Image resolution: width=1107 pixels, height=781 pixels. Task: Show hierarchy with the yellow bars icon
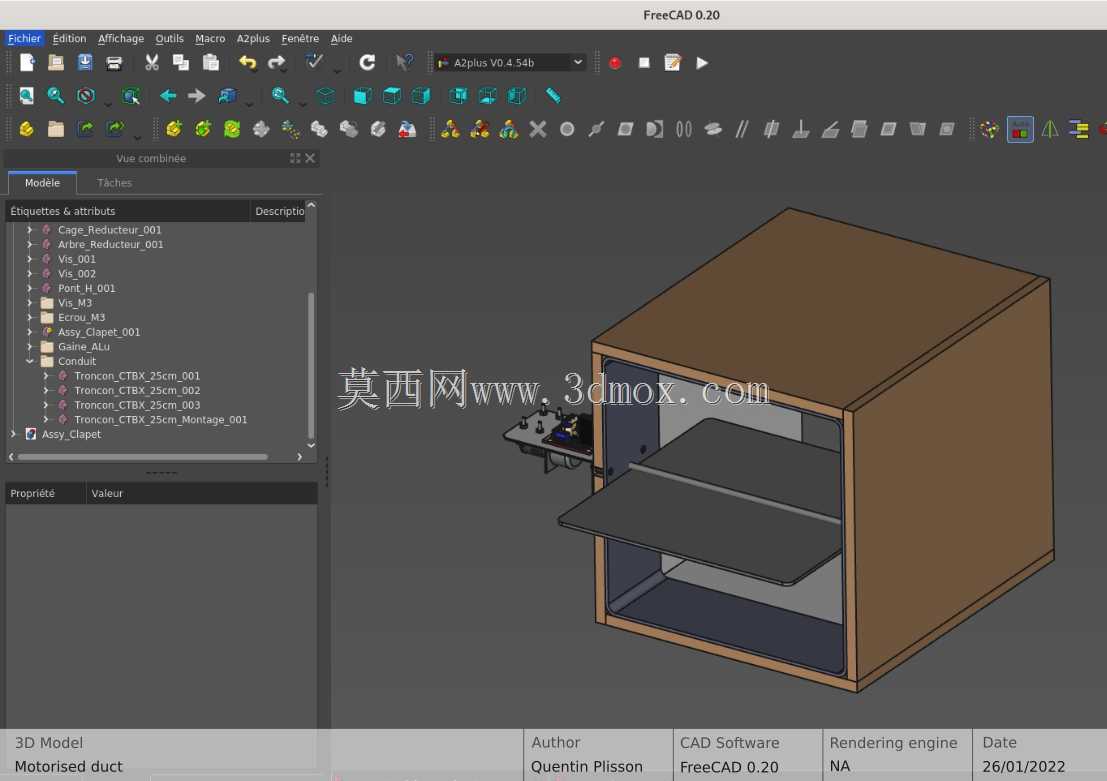1079,129
